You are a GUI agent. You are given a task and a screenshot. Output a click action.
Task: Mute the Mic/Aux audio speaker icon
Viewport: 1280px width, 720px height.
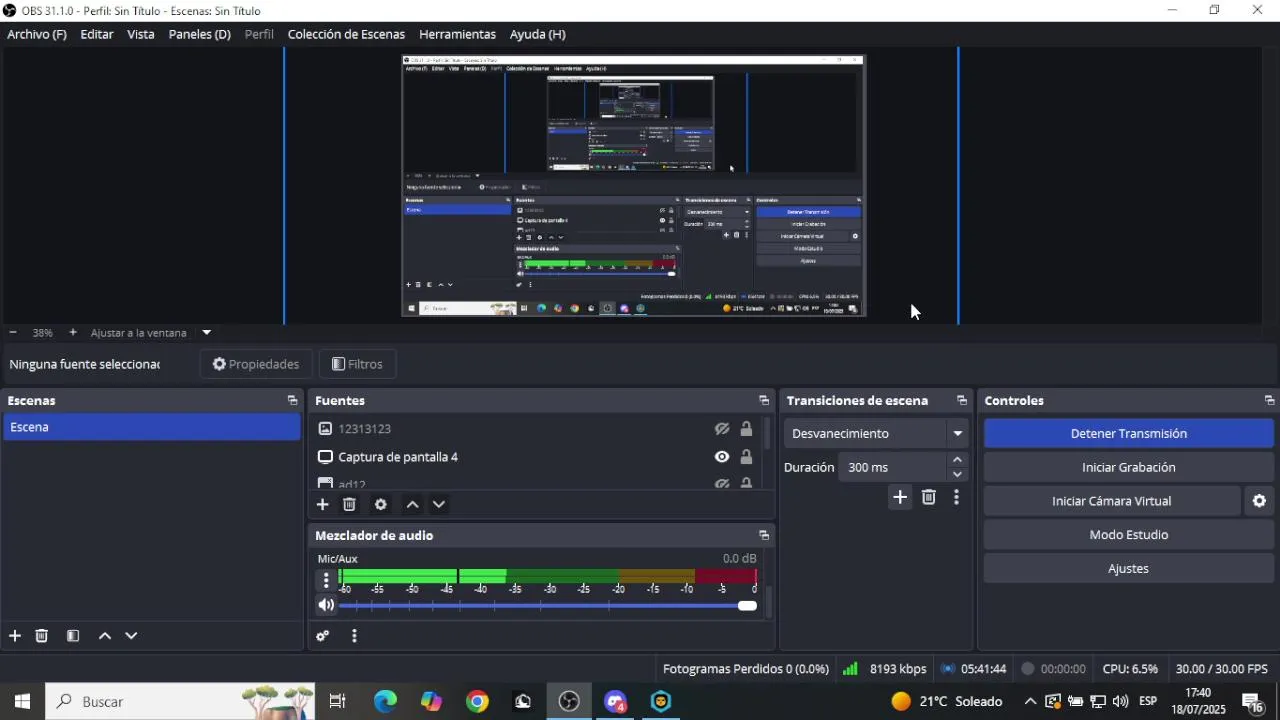pos(326,605)
